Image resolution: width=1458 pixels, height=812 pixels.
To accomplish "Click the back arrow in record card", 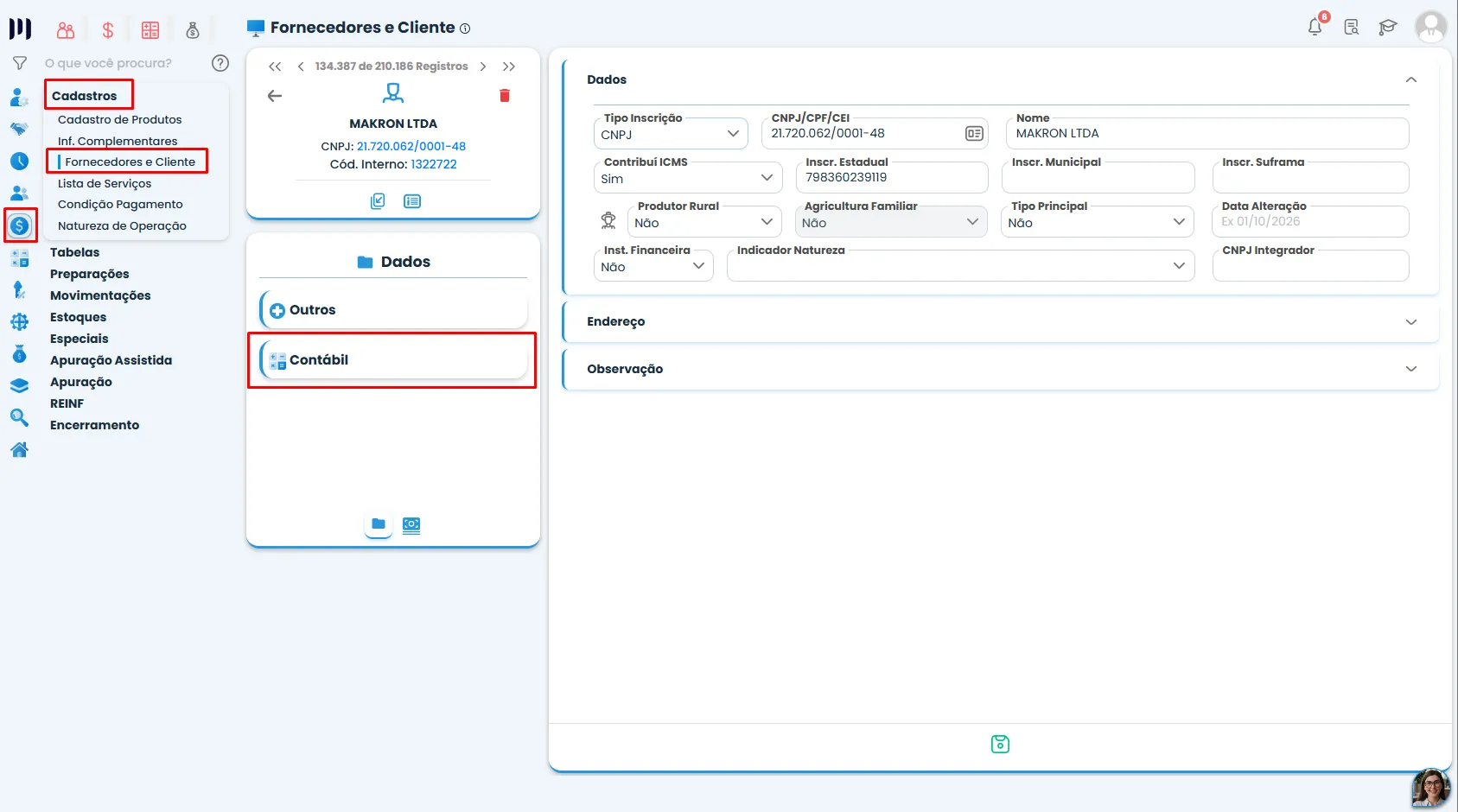I will (x=275, y=96).
